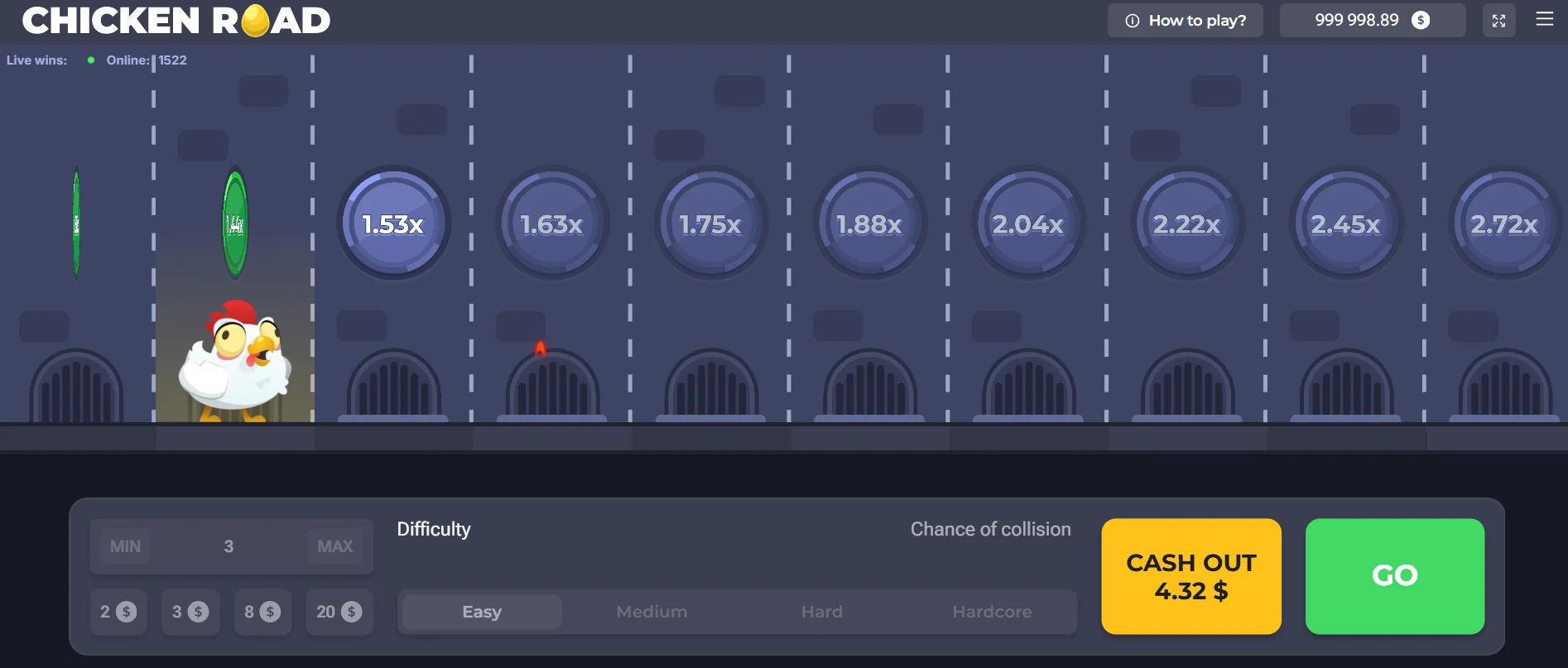Viewport: 1568px width, 668px height.
Task: Choose the 20 $ quick bet
Action: pyautogui.click(x=339, y=612)
